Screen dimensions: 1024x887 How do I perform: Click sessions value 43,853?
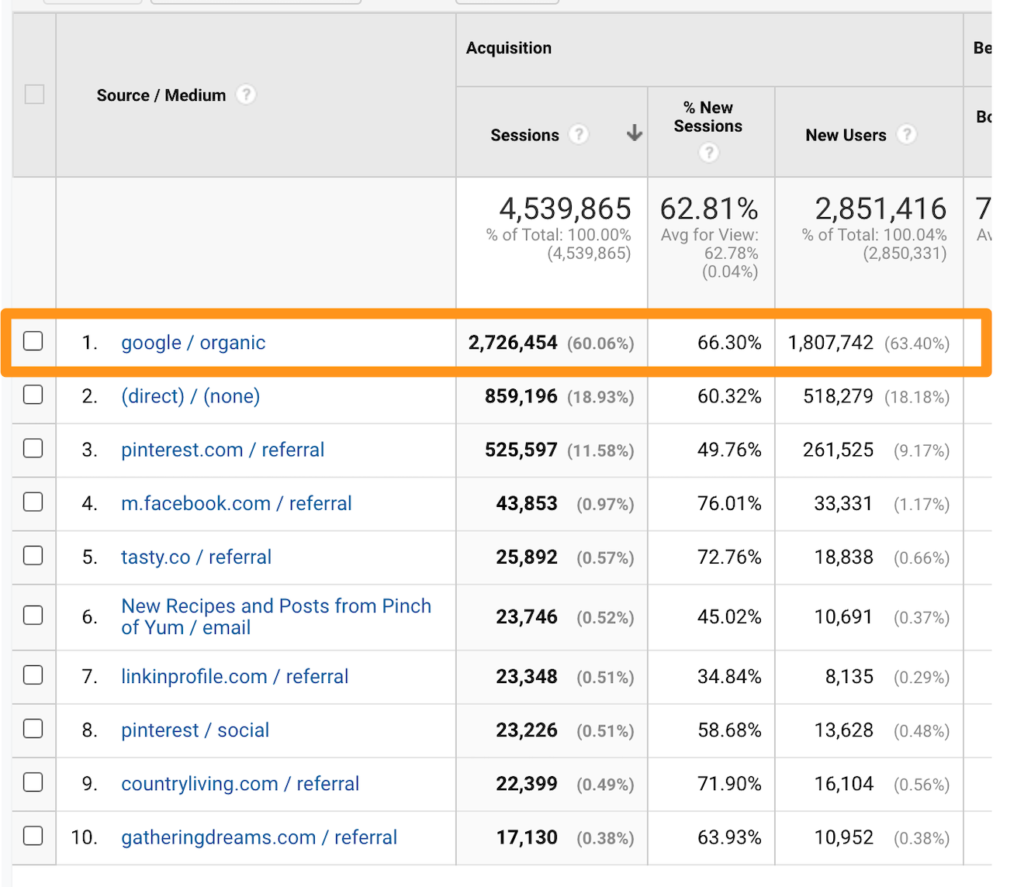pos(527,503)
